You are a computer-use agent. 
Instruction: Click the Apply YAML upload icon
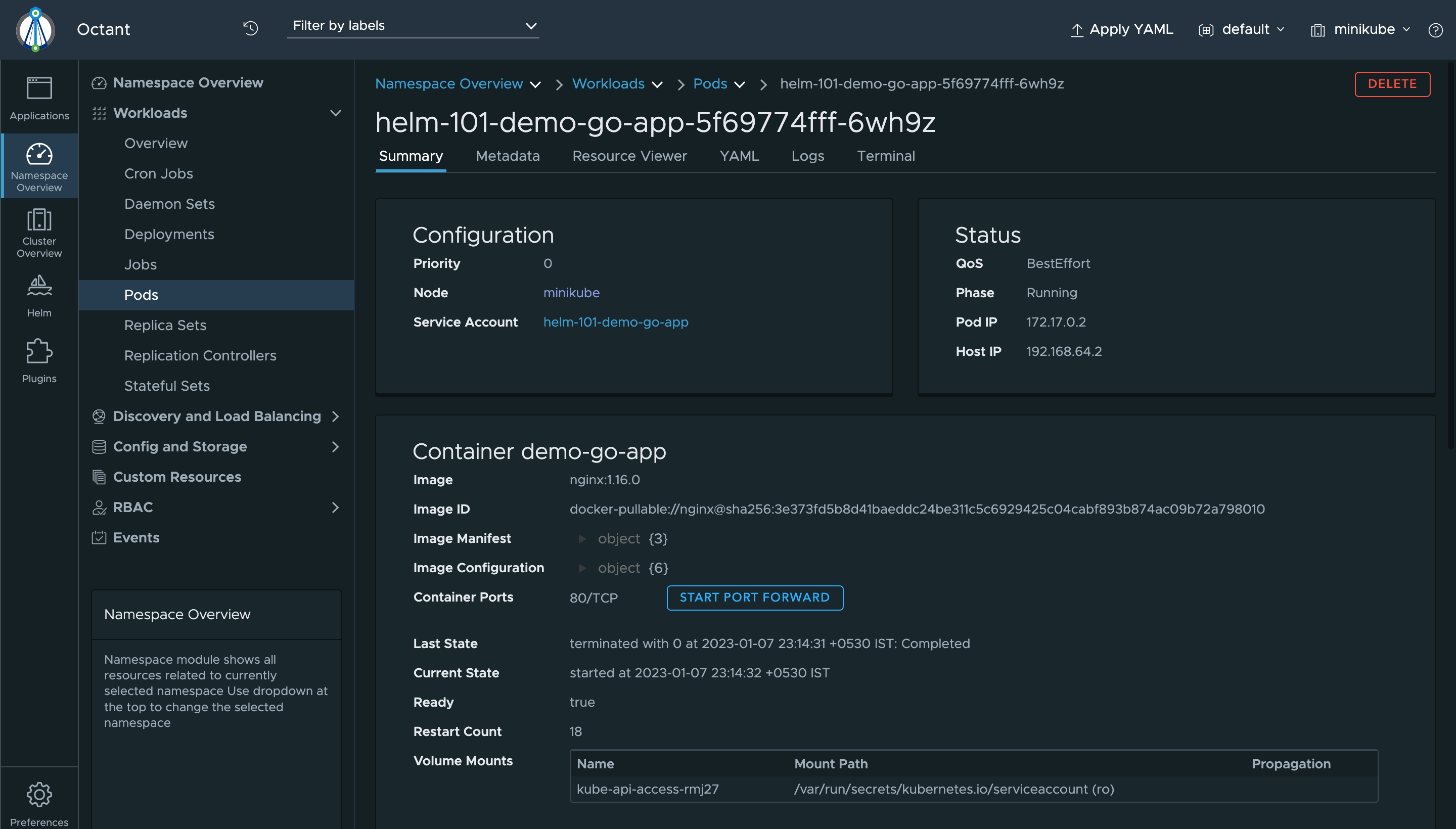pyautogui.click(x=1077, y=30)
